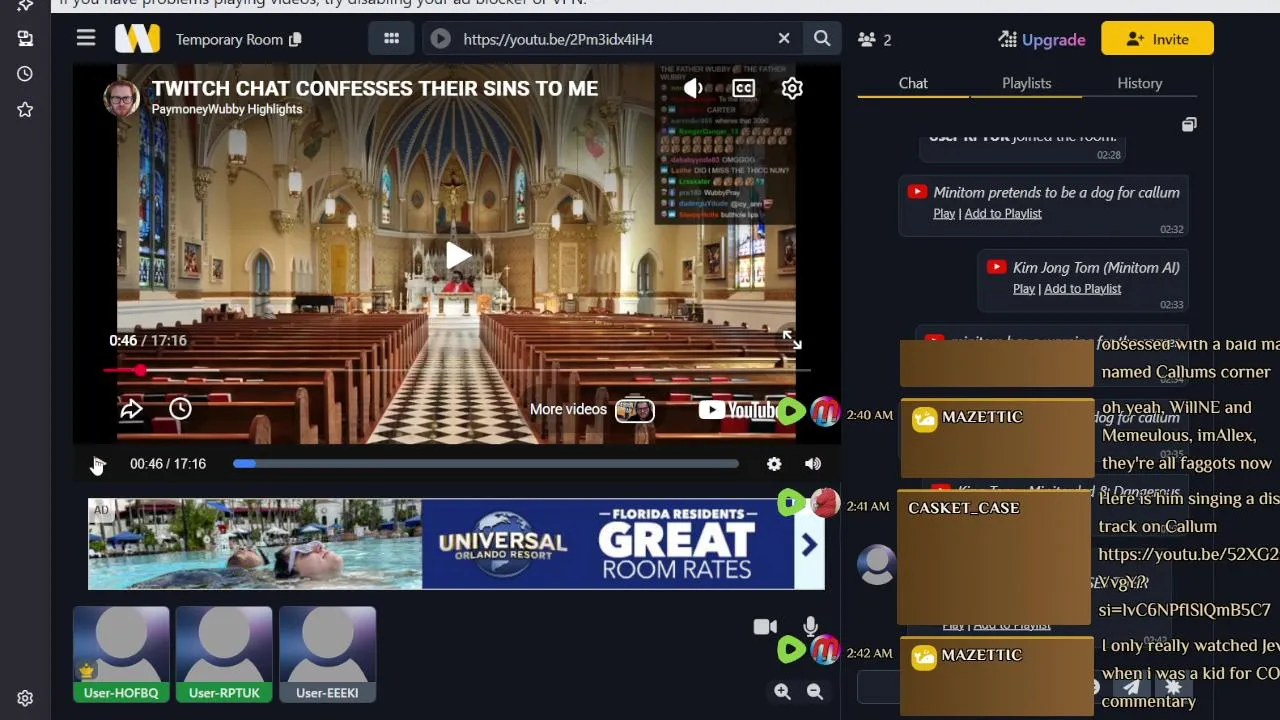Open the video title text link
The height and width of the screenshot is (720, 1280).
375,88
